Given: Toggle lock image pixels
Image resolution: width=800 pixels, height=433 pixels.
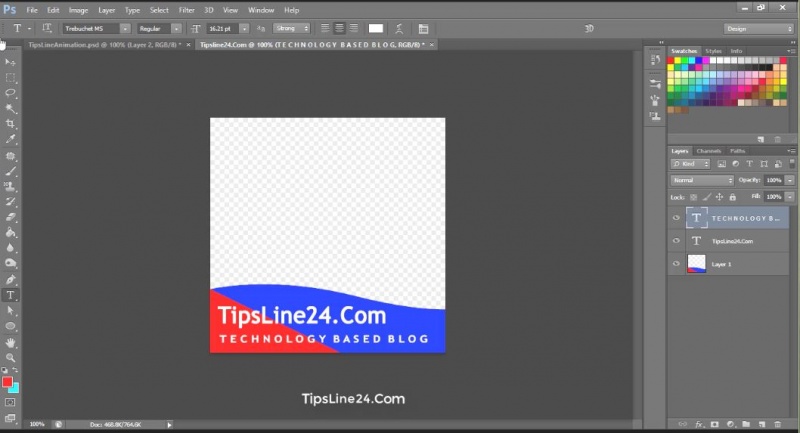Looking at the screenshot, I should pos(707,197).
